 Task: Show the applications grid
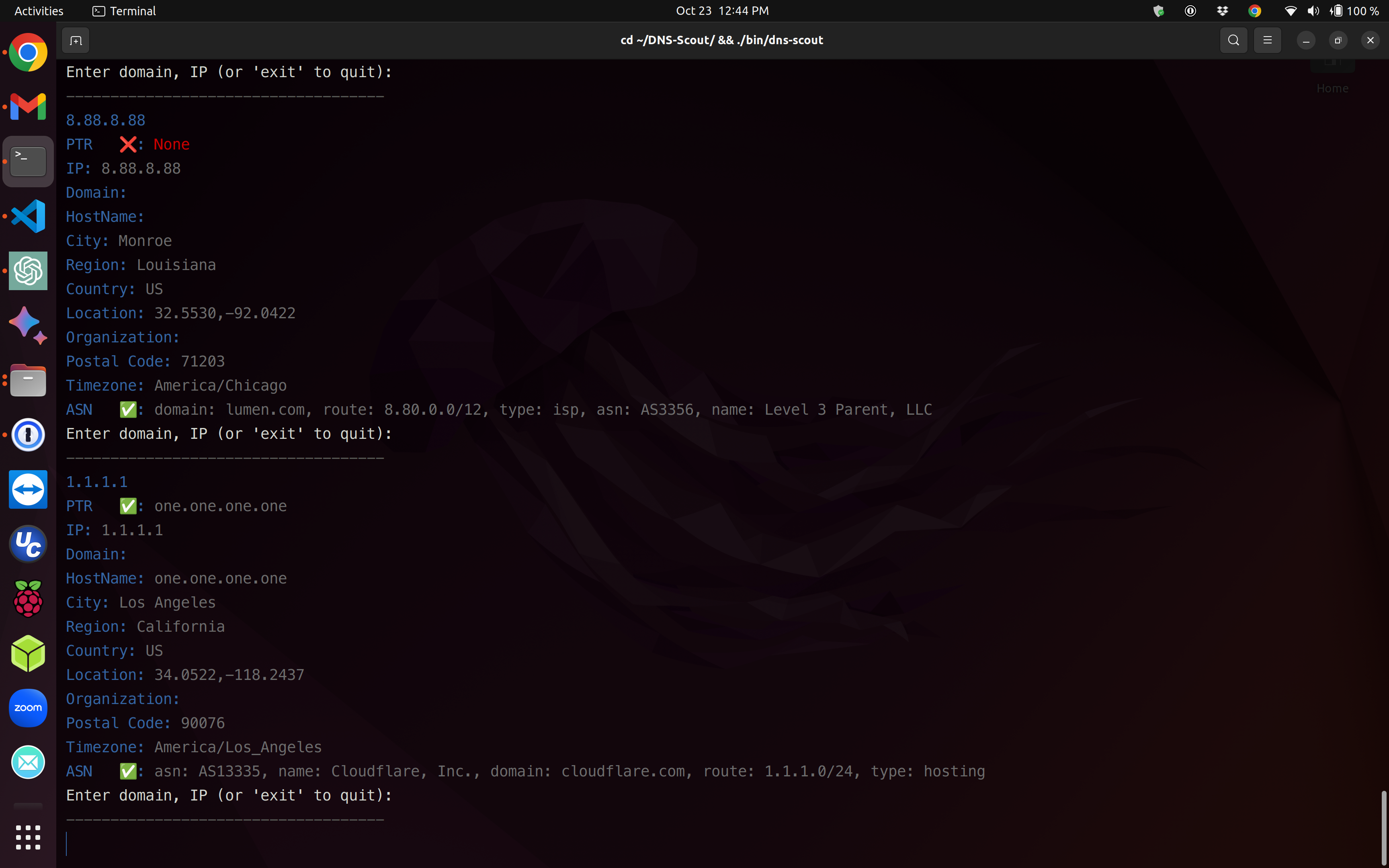[x=28, y=837]
